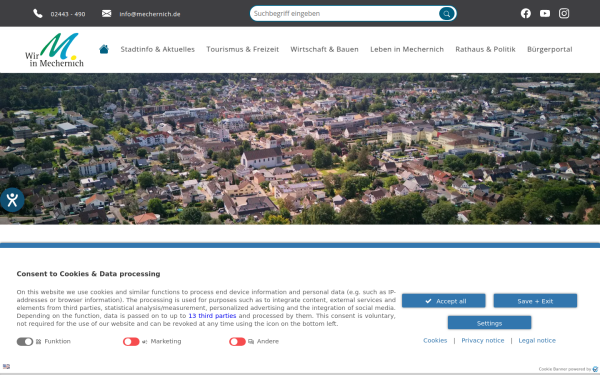Open cookie Settings
Image resolution: width=600 pixels, height=375 pixels.
click(489, 323)
